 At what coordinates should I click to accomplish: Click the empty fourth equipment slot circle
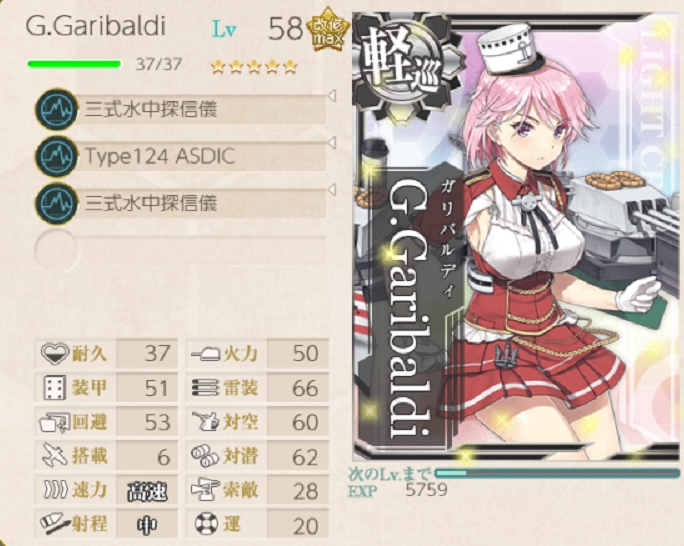[x=57, y=250]
